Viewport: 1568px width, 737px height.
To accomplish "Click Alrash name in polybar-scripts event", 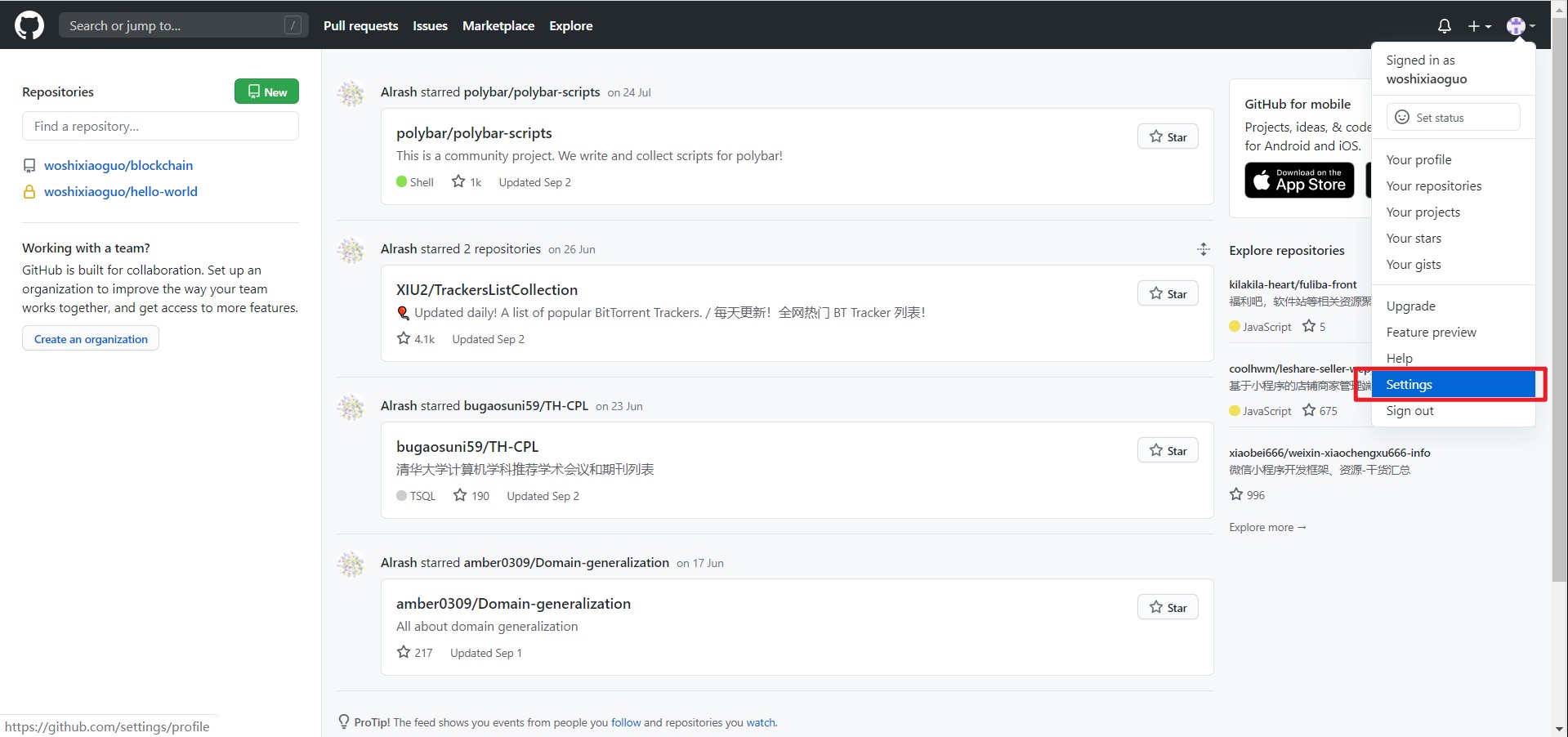I will click(399, 92).
